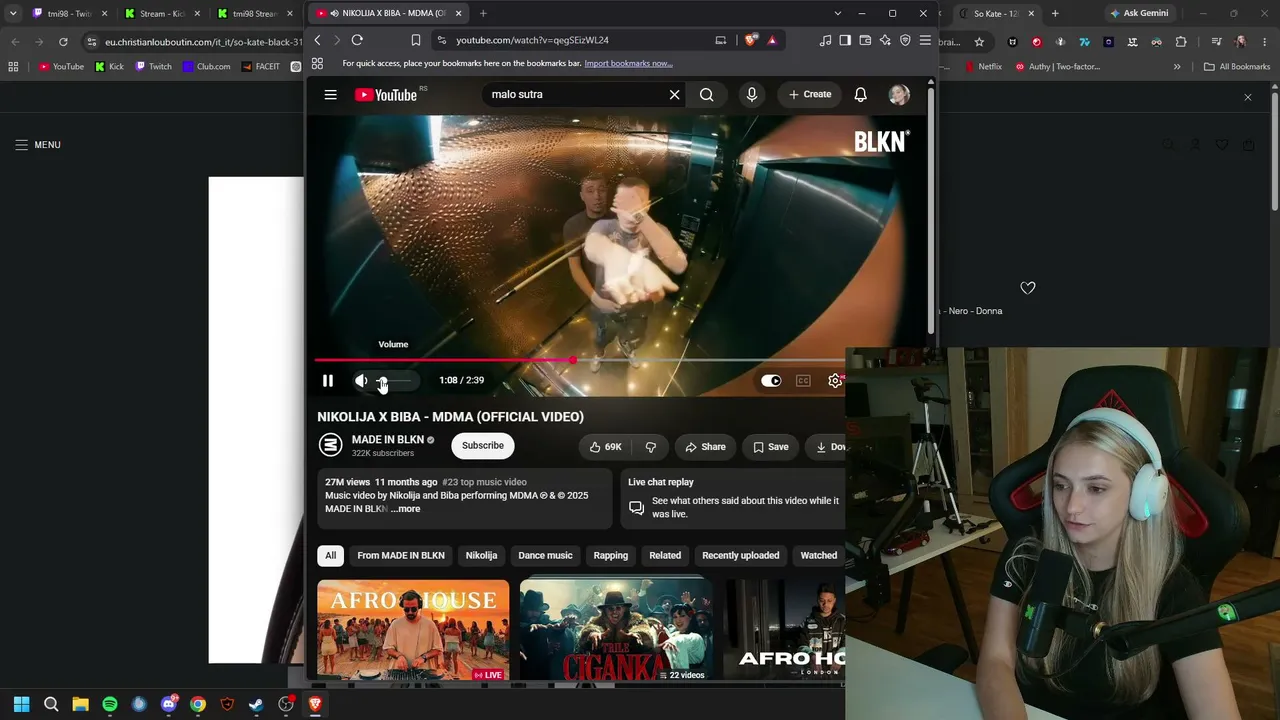Open the Brave Wallet icon

865,40
